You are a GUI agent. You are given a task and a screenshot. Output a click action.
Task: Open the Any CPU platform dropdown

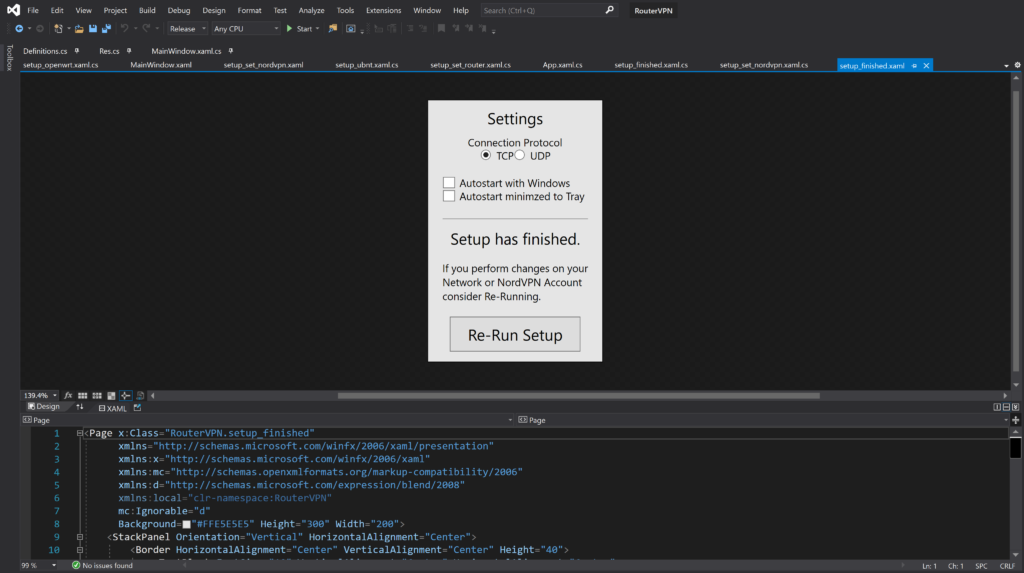tap(245, 29)
